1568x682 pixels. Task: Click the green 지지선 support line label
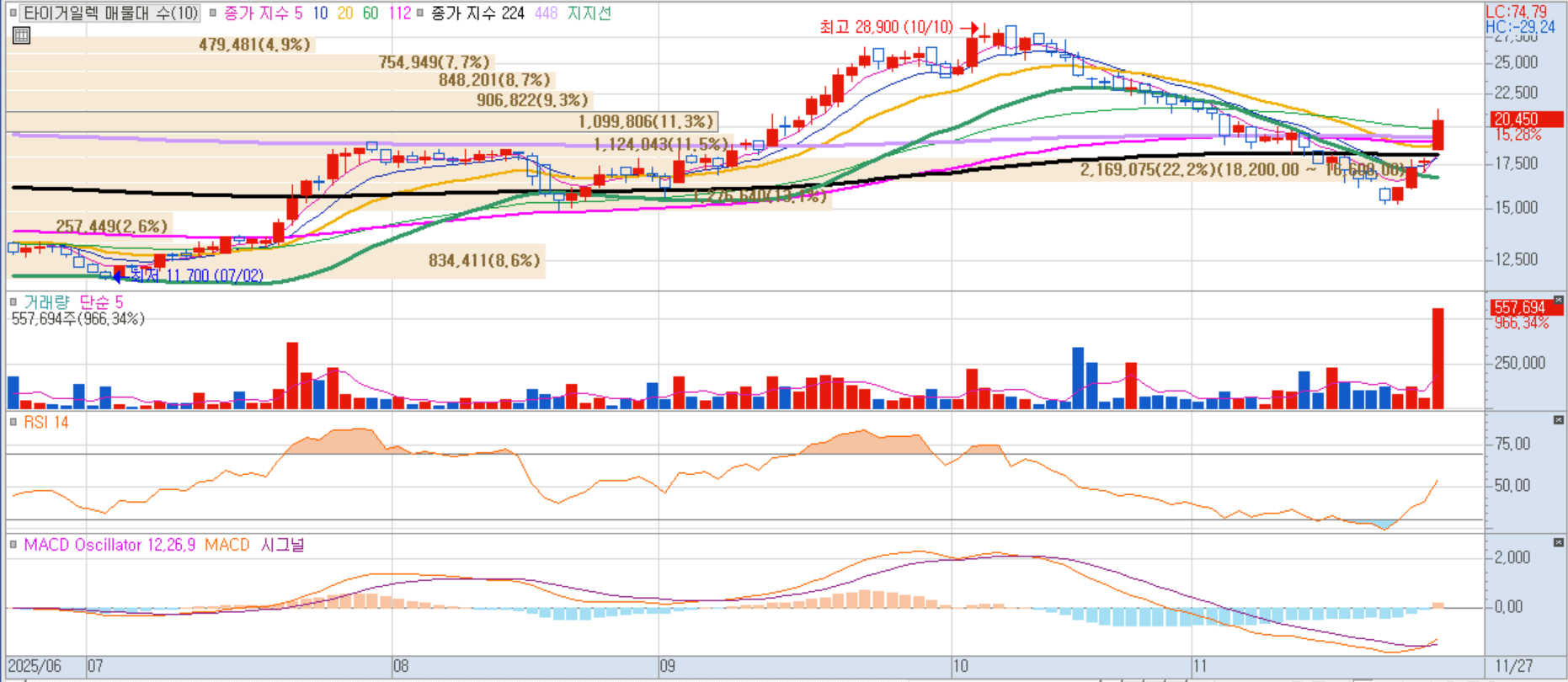(x=589, y=13)
